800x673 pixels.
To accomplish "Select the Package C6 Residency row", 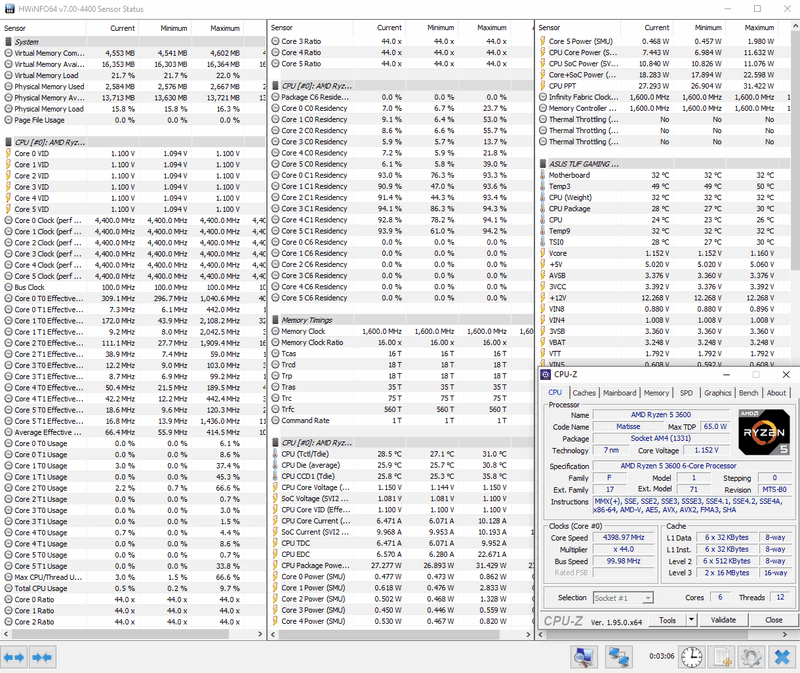I will tap(401, 97).
